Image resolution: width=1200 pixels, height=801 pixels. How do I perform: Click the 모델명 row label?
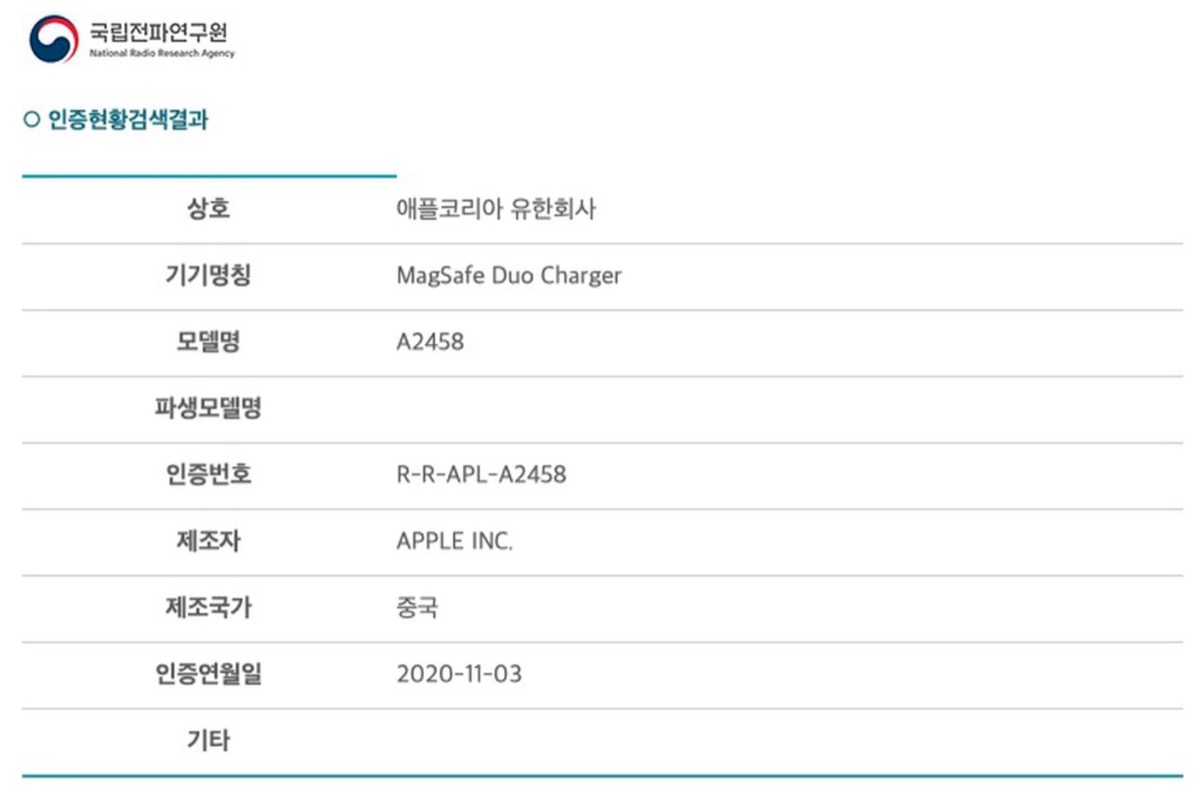pyautogui.click(x=208, y=342)
